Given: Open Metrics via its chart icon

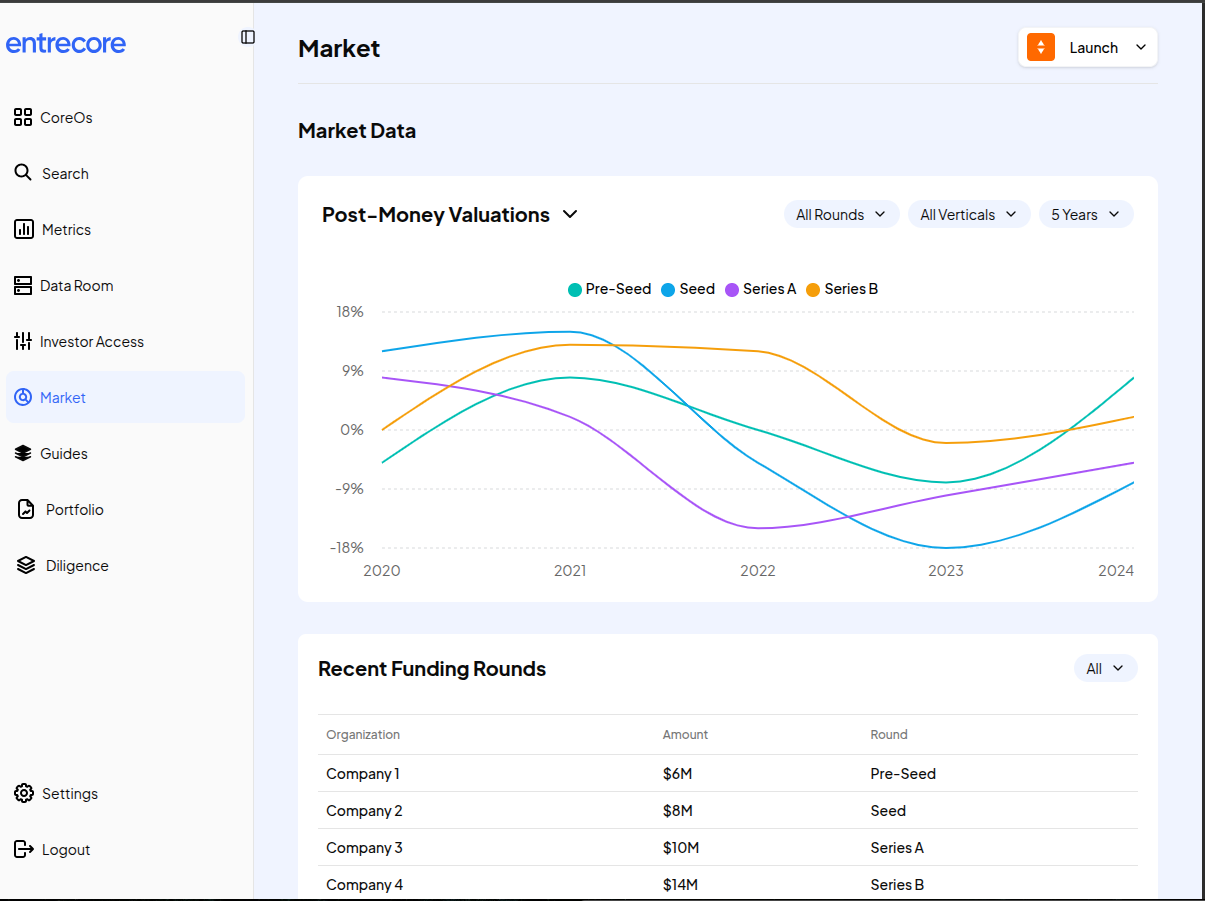Looking at the screenshot, I should pyautogui.click(x=23, y=230).
